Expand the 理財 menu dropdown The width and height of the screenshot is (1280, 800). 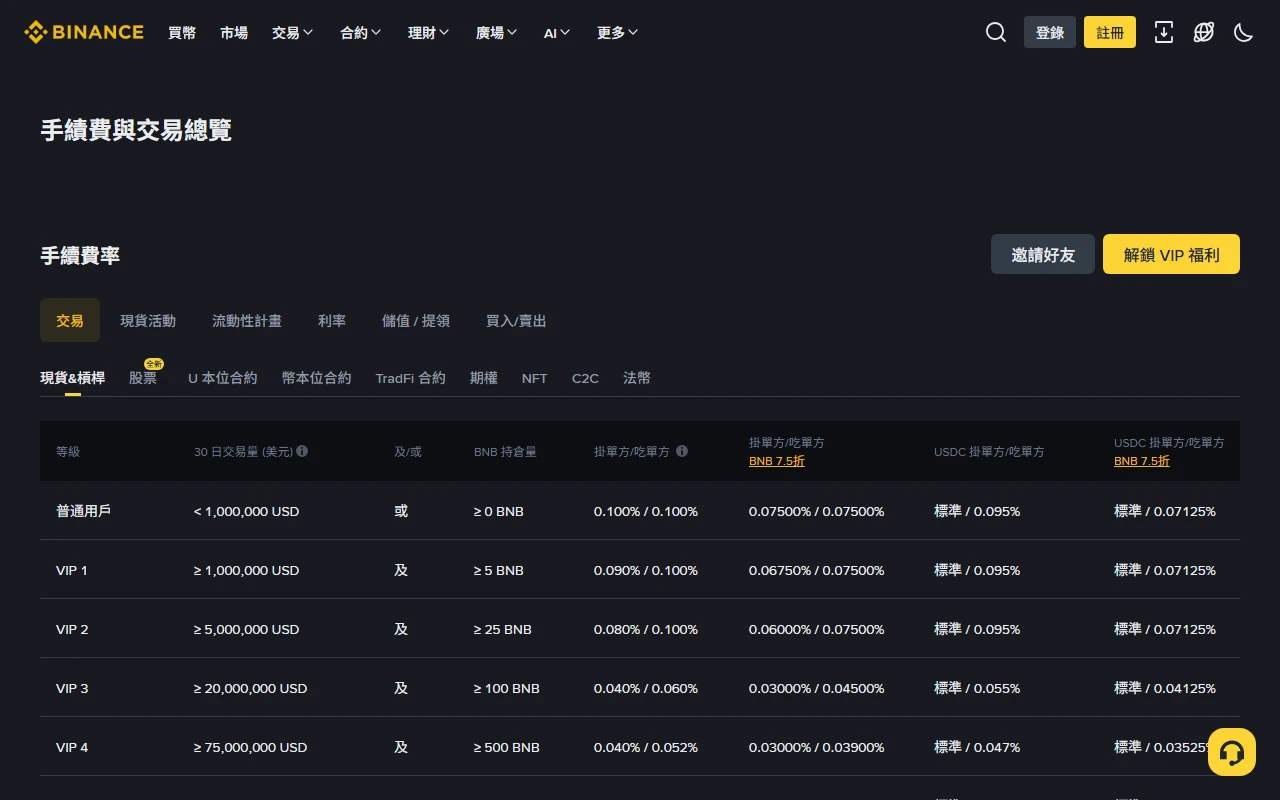click(x=429, y=33)
